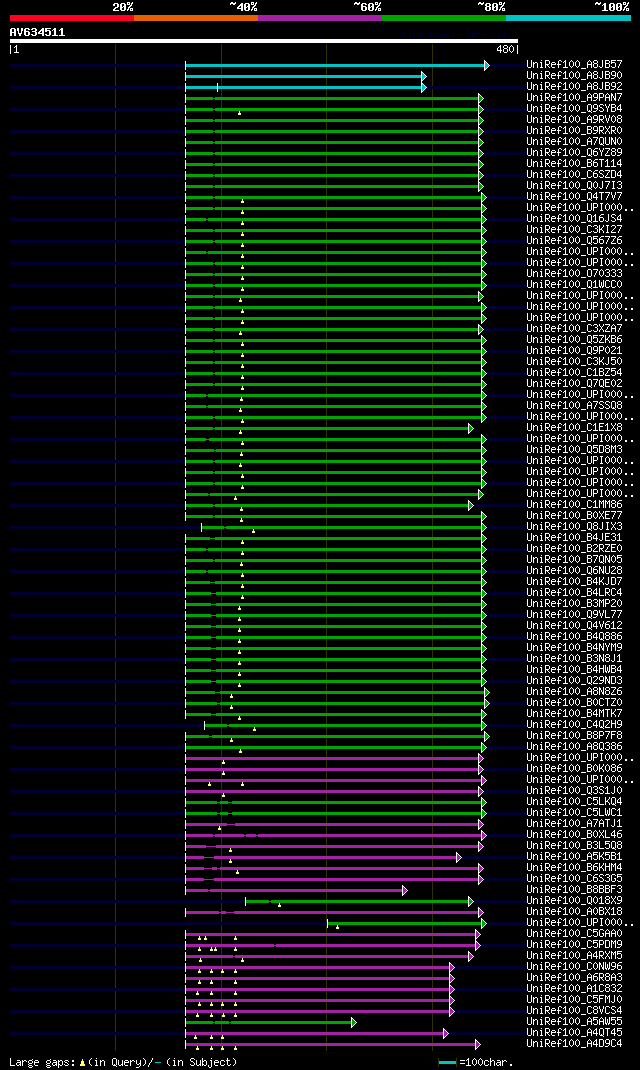This screenshot has width=640, height=1070.
Task: Select the hit label UniRef100_B7QN05
Action: click(x=574, y=560)
